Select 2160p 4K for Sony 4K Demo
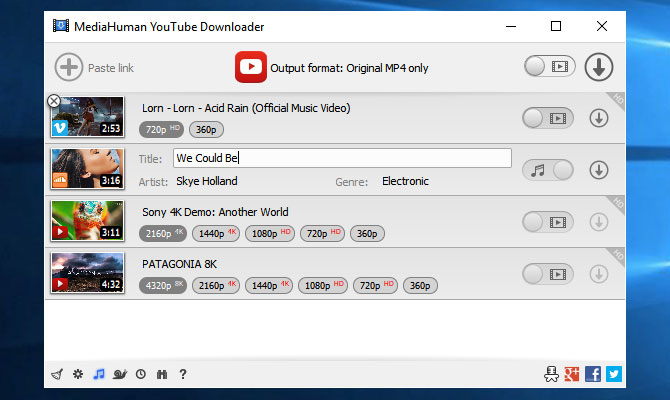The image size is (670, 400). (163, 234)
